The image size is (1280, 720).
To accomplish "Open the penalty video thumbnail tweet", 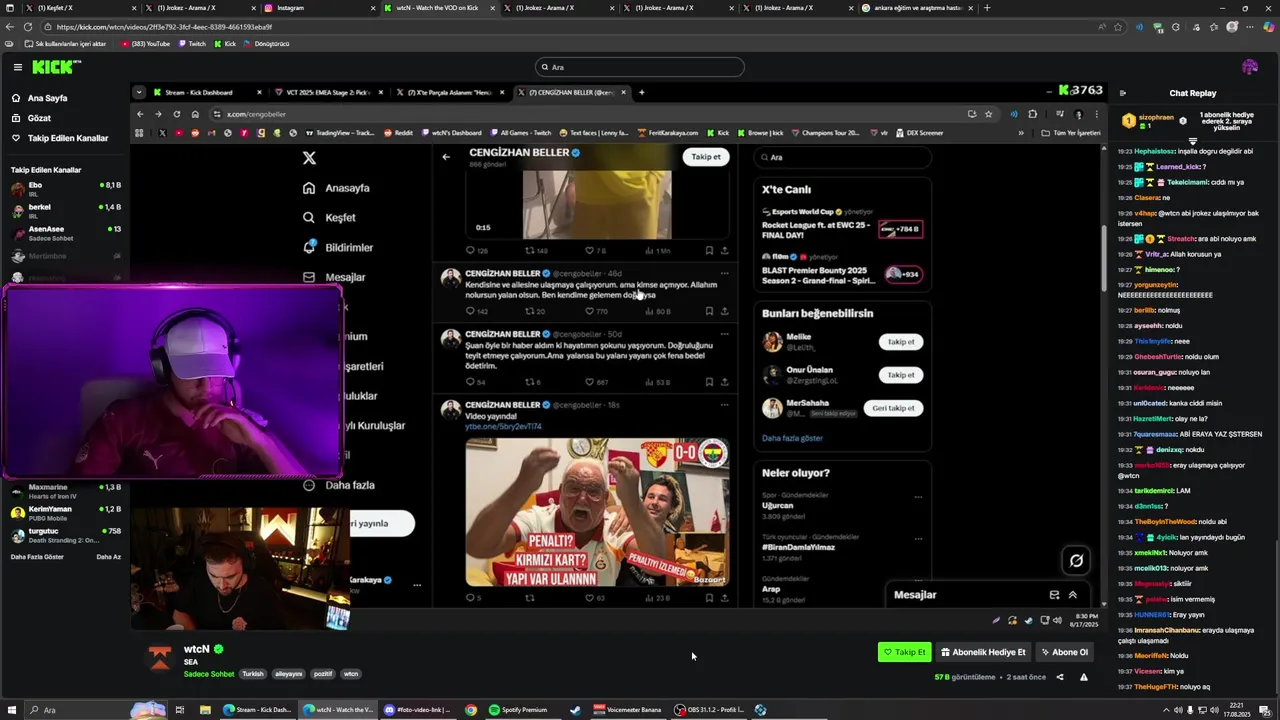I will pos(597,512).
